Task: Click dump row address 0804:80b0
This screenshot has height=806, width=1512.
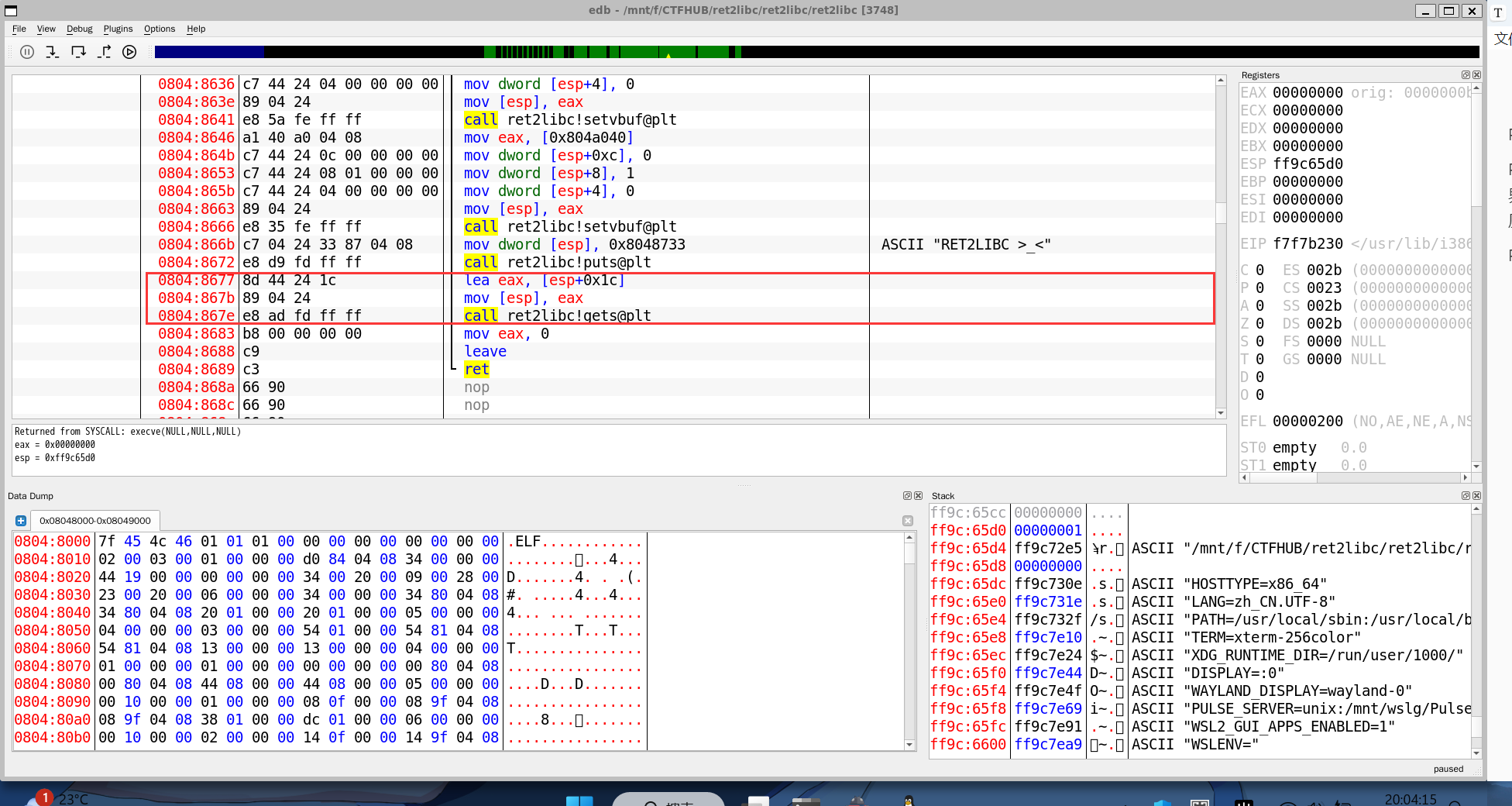Action: pyautogui.click(x=53, y=737)
